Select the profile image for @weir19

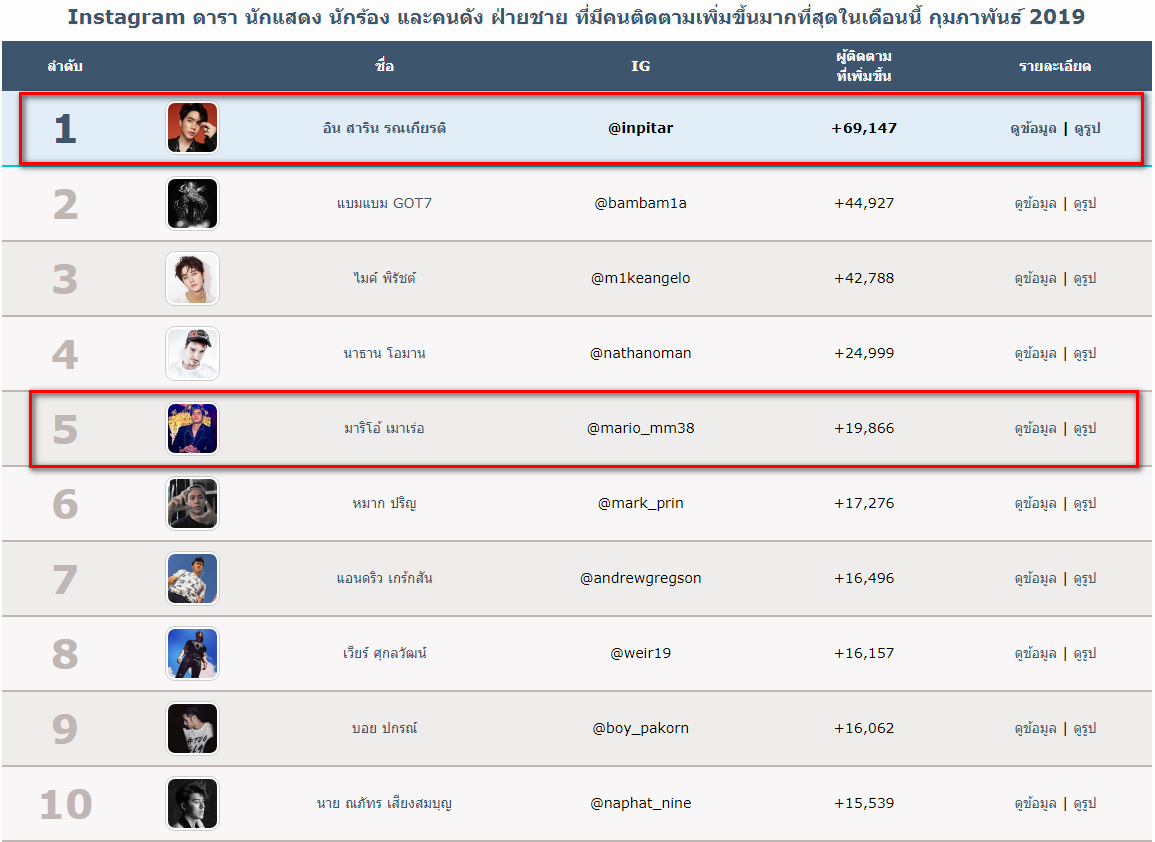pos(192,654)
